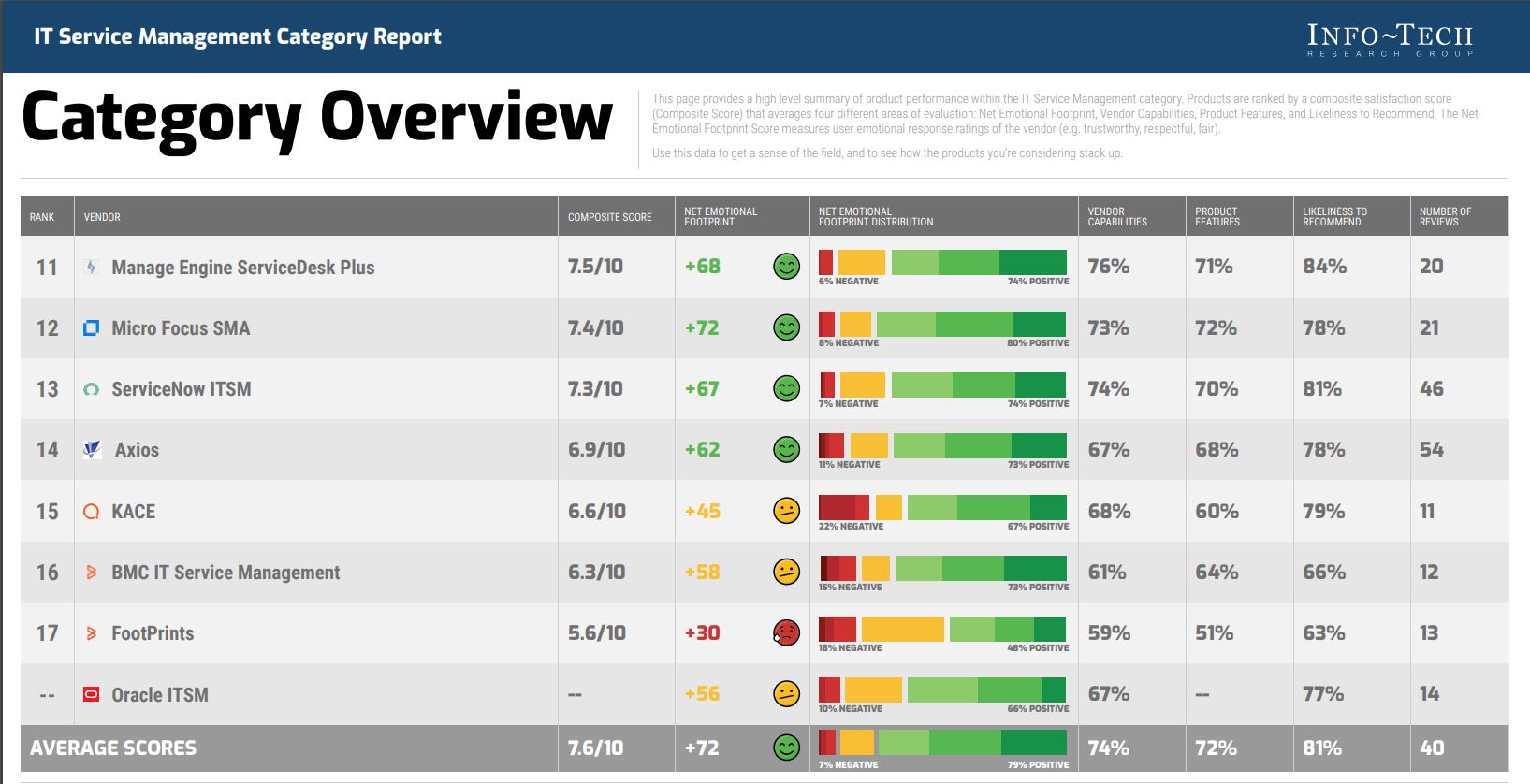The width and height of the screenshot is (1530, 784).
Task: Open the FootPrints vendor name
Action: tap(153, 633)
